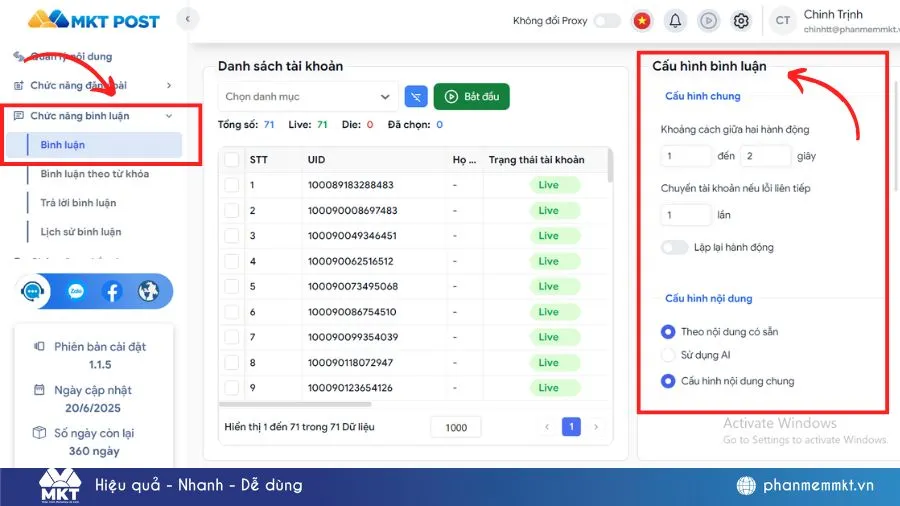Check the box for UID 100090073495068
The image size is (900, 506).
[x=232, y=286]
